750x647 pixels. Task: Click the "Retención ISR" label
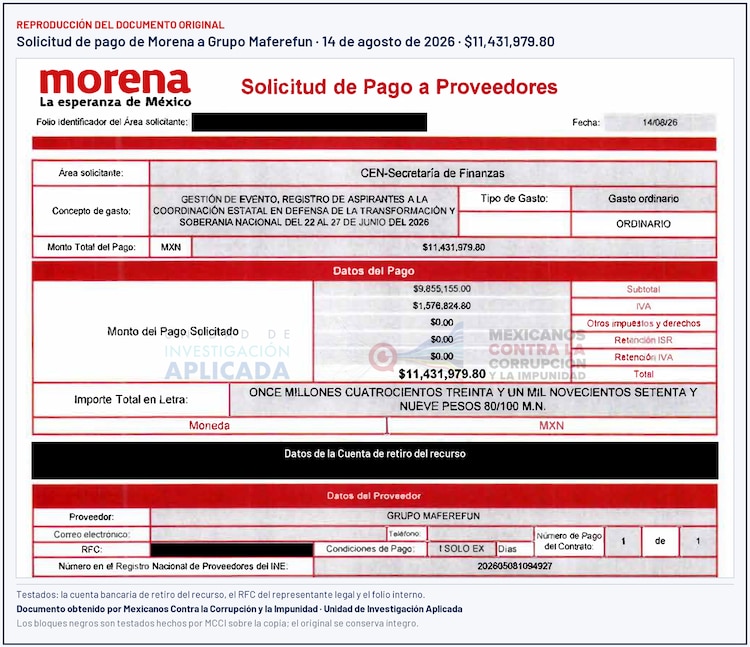(x=643, y=340)
